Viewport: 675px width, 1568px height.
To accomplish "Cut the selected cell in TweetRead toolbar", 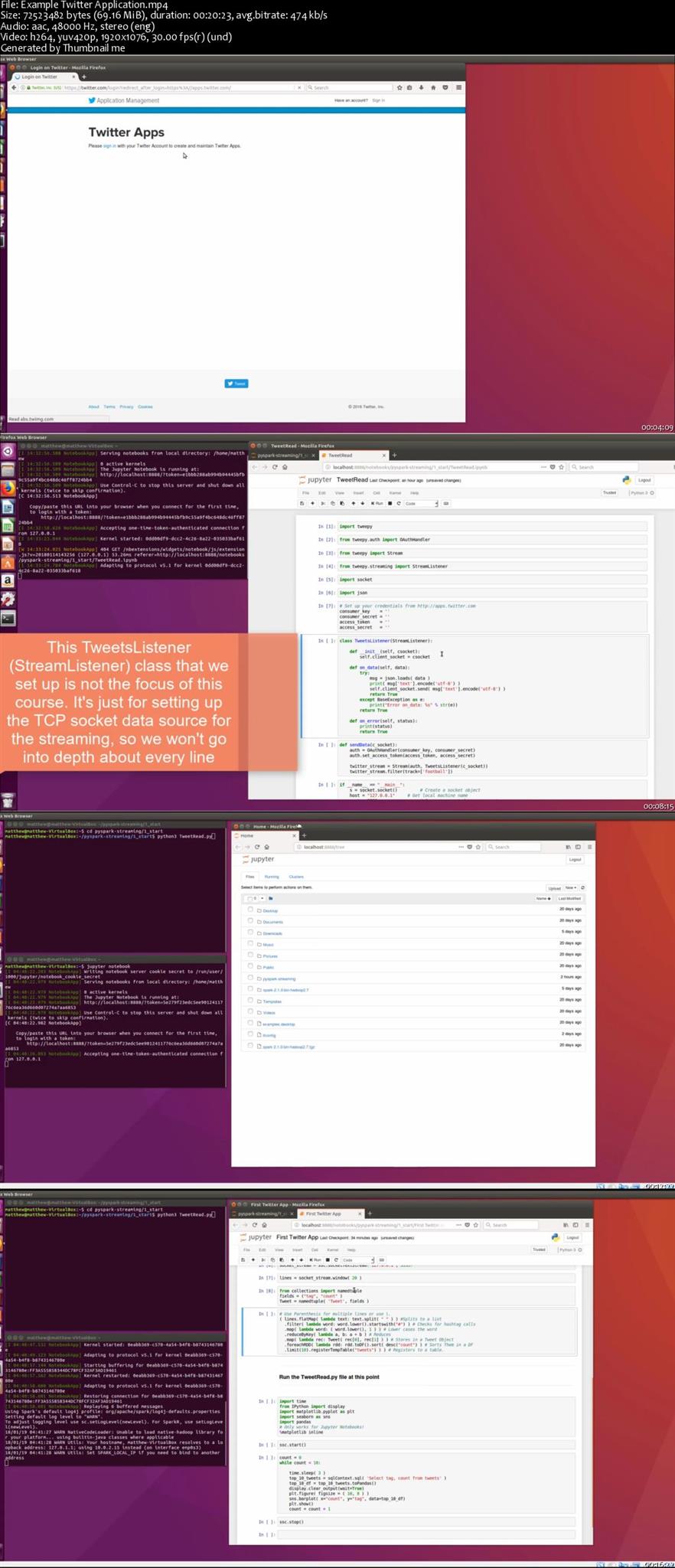I will click(x=322, y=503).
